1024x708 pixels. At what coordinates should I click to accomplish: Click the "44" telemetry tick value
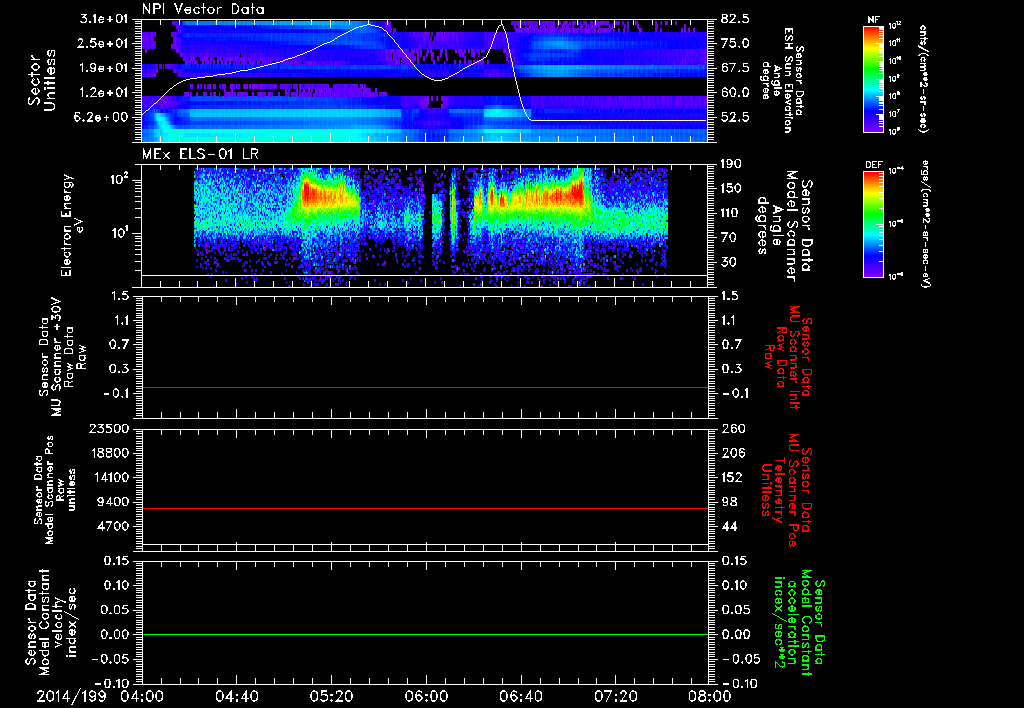click(x=729, y=526)
